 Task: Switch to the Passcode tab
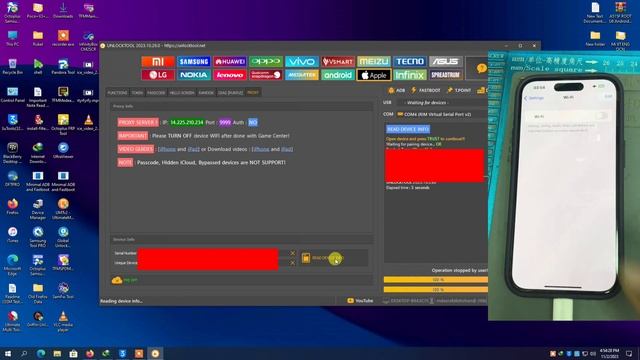click(x=156, y=93)
